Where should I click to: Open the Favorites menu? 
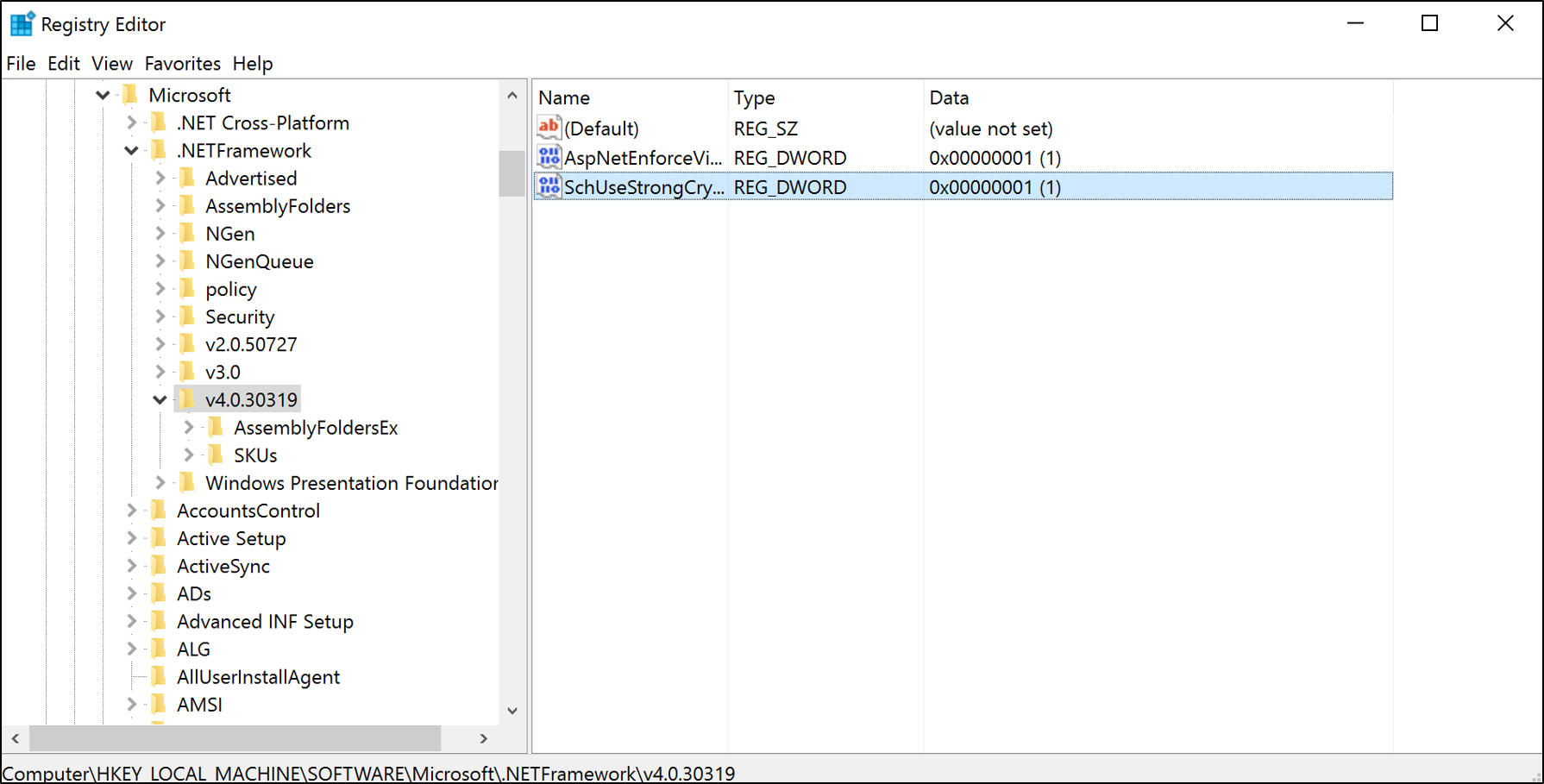pyautogui.click(x=182, y=63)
